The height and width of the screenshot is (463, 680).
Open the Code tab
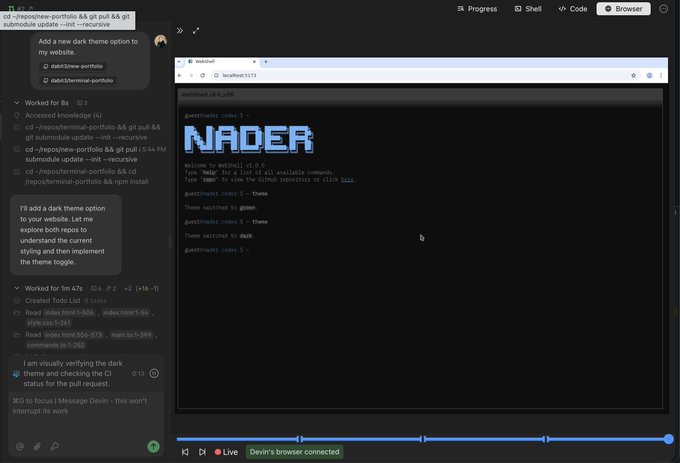coord(573,8)
